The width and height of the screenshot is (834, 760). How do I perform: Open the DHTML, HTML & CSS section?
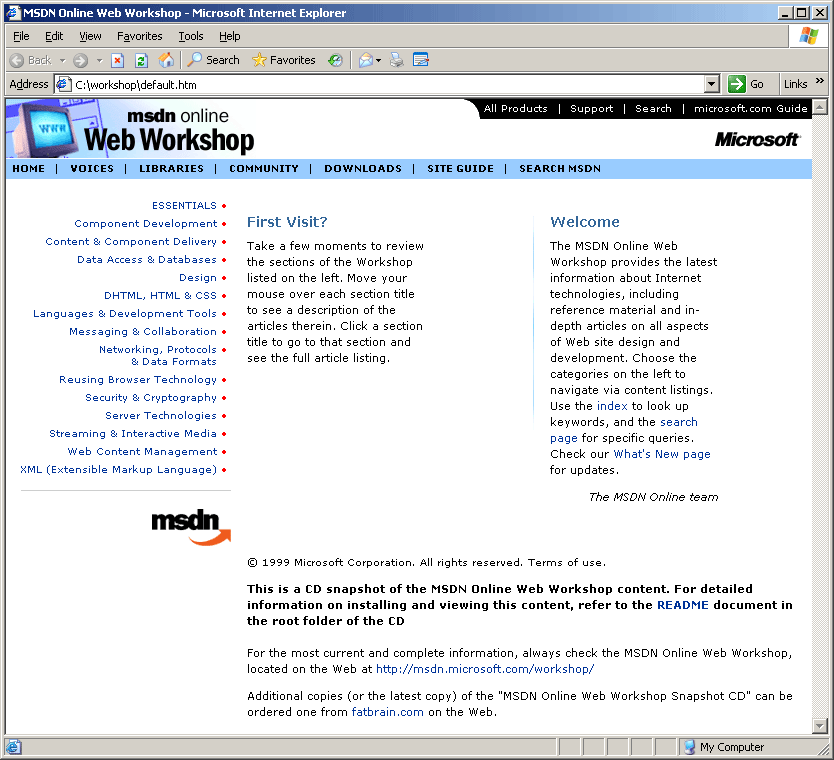(x=160, y=295)
